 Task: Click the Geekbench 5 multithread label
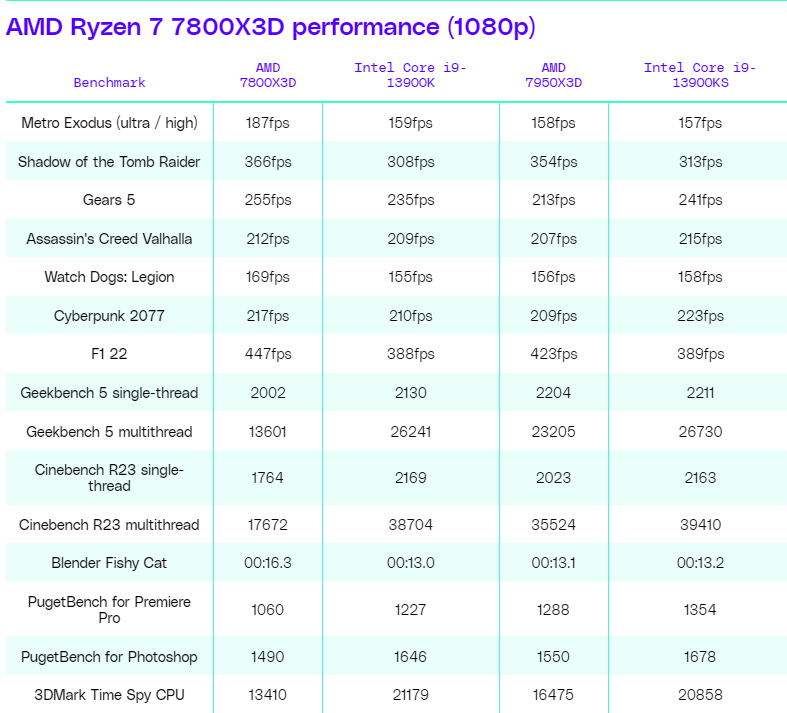tap(109, 432)
